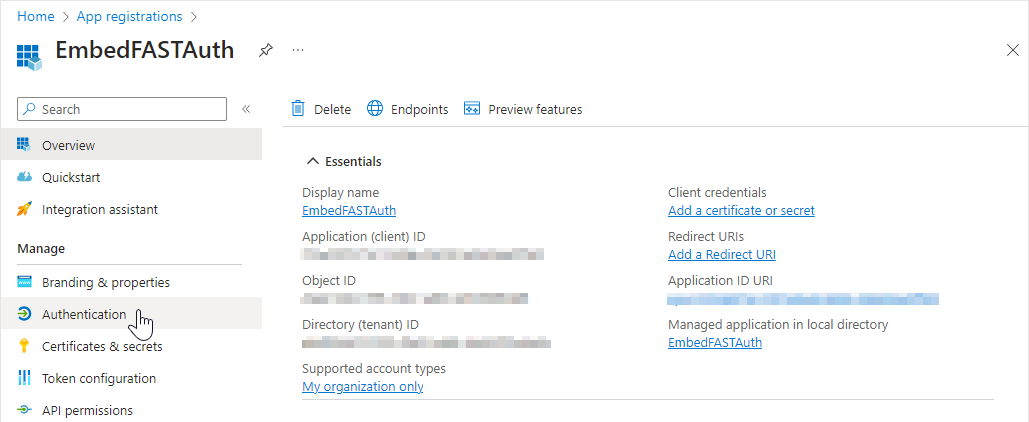1029x422 pixels.
Task: Open My organization only link
Action: (x=362, y=387)
